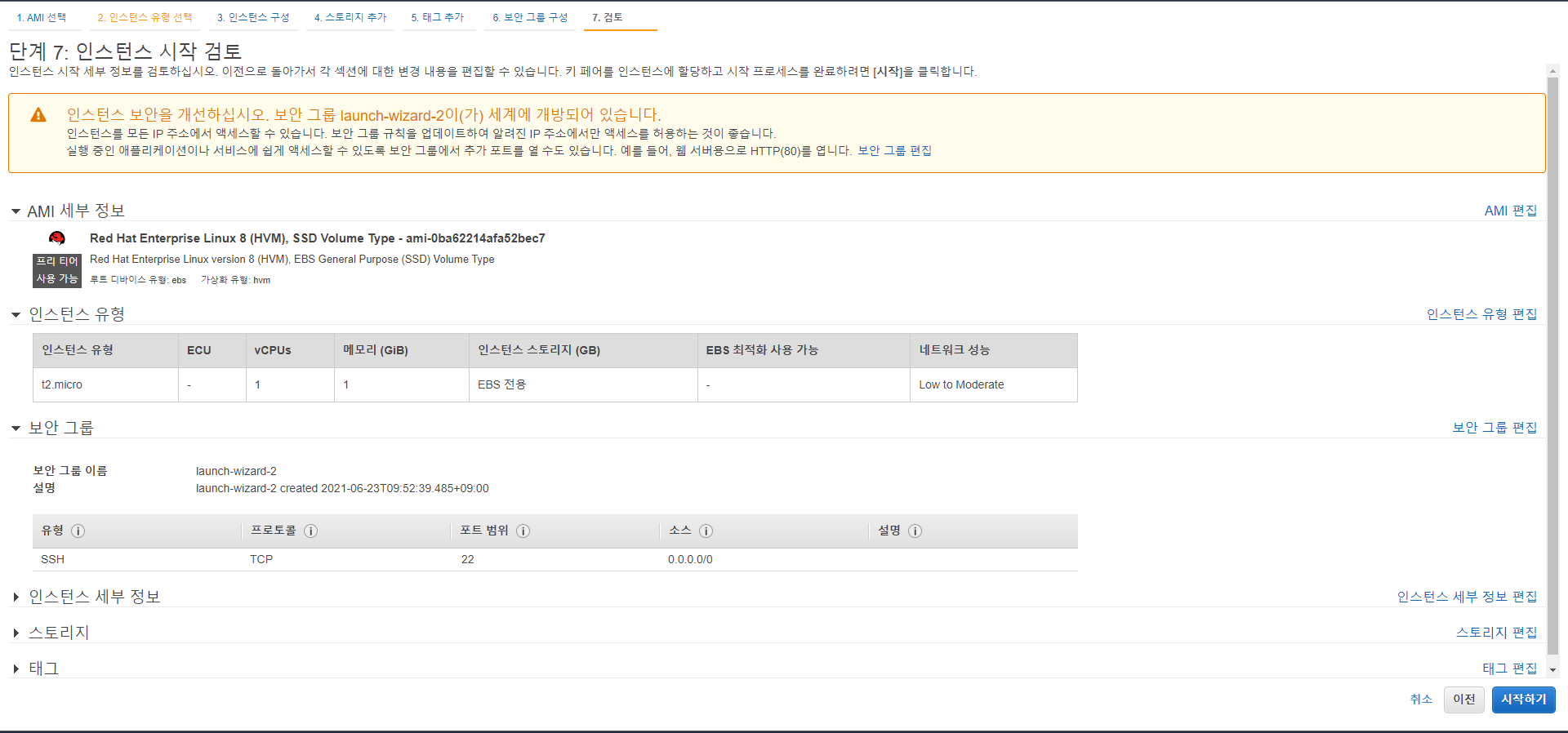Go to step 6. 보안 그룹 구성 tab

point(530,17)
